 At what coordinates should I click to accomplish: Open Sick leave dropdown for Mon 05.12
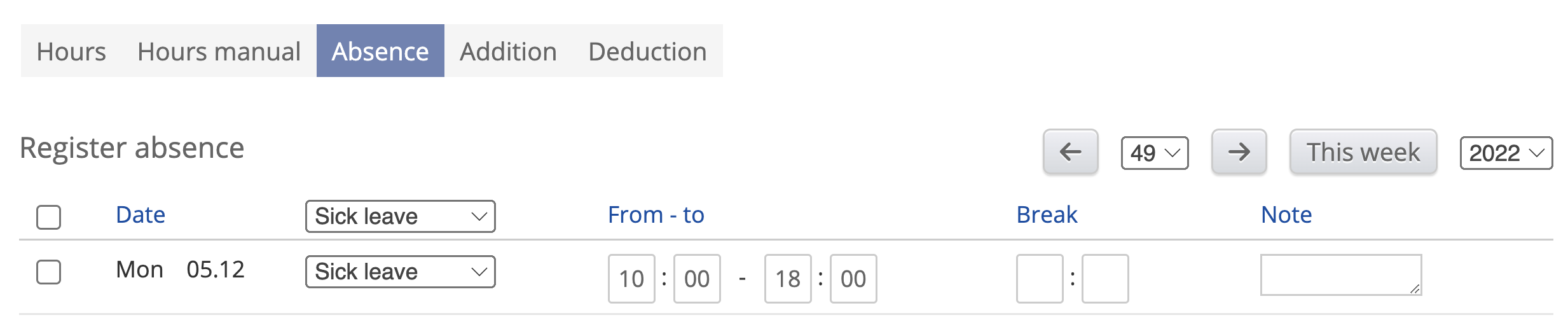click(400, 272)
